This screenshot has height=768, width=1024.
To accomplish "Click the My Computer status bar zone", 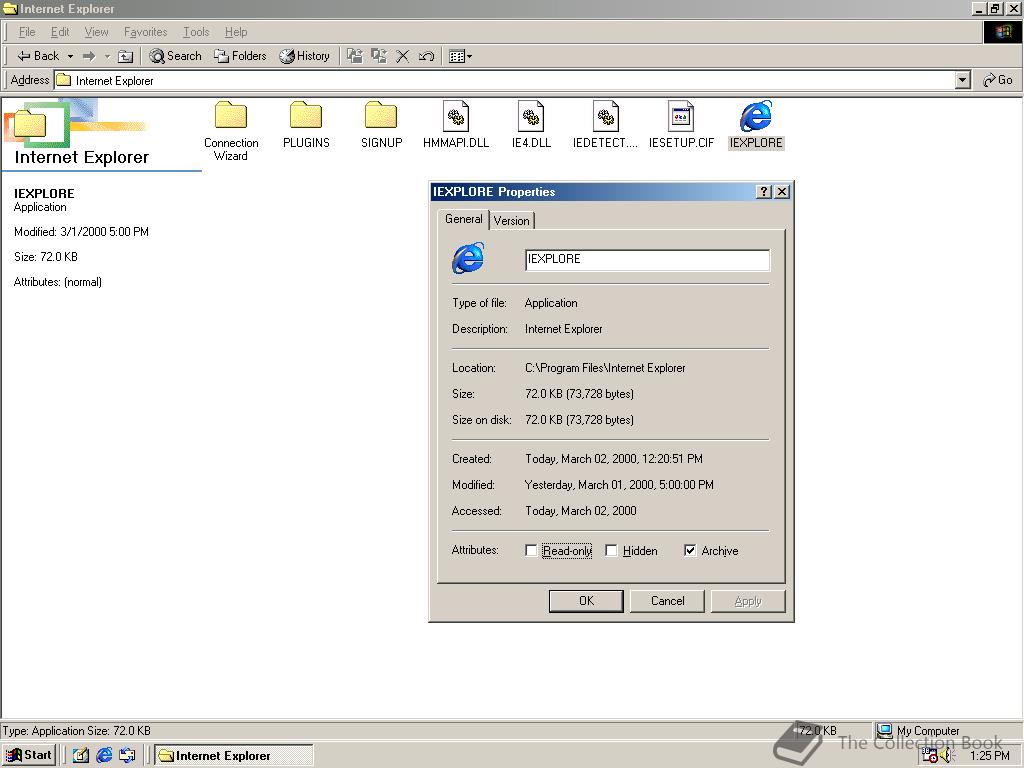I will [947, 730].
